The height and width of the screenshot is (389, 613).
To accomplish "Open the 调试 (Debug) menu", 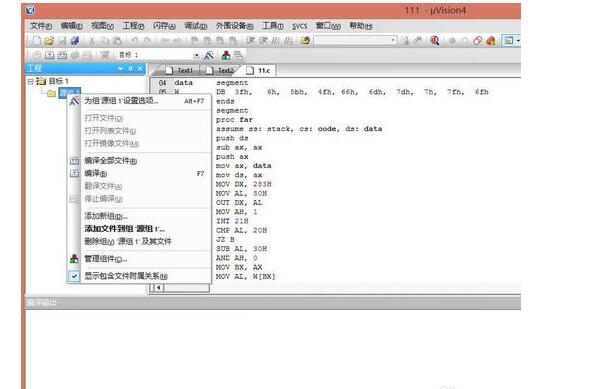I will pyautogui.click(x=195, y=26).
